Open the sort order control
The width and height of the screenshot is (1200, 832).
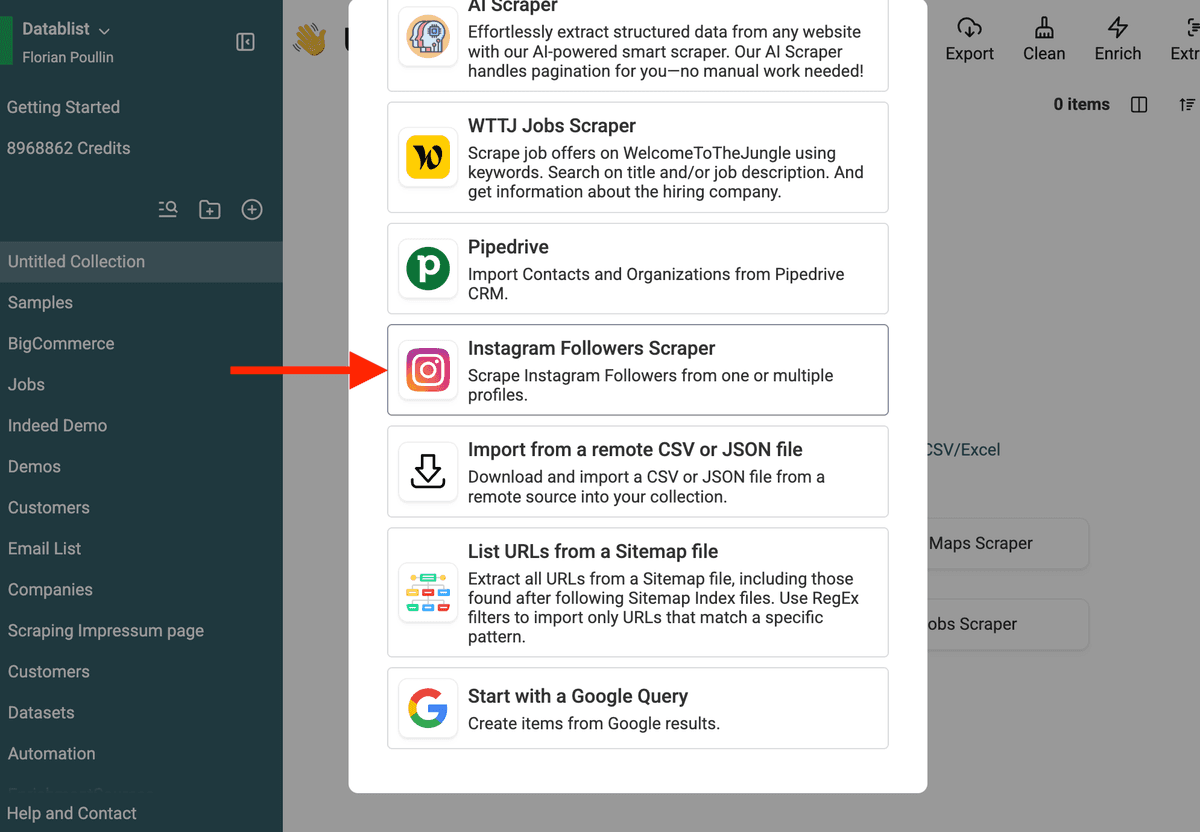(1186, 105)
